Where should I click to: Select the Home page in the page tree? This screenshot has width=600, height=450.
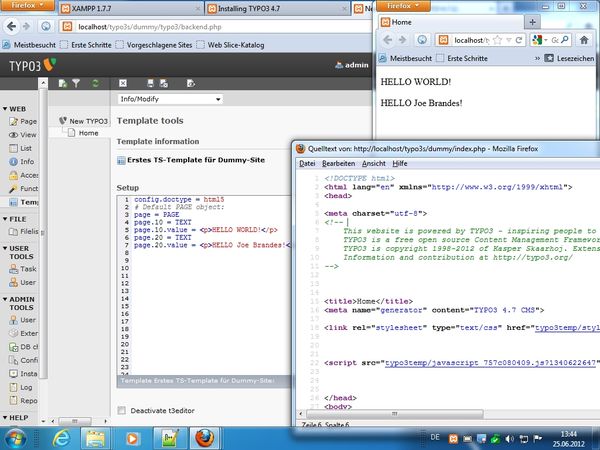coord(88,133)
